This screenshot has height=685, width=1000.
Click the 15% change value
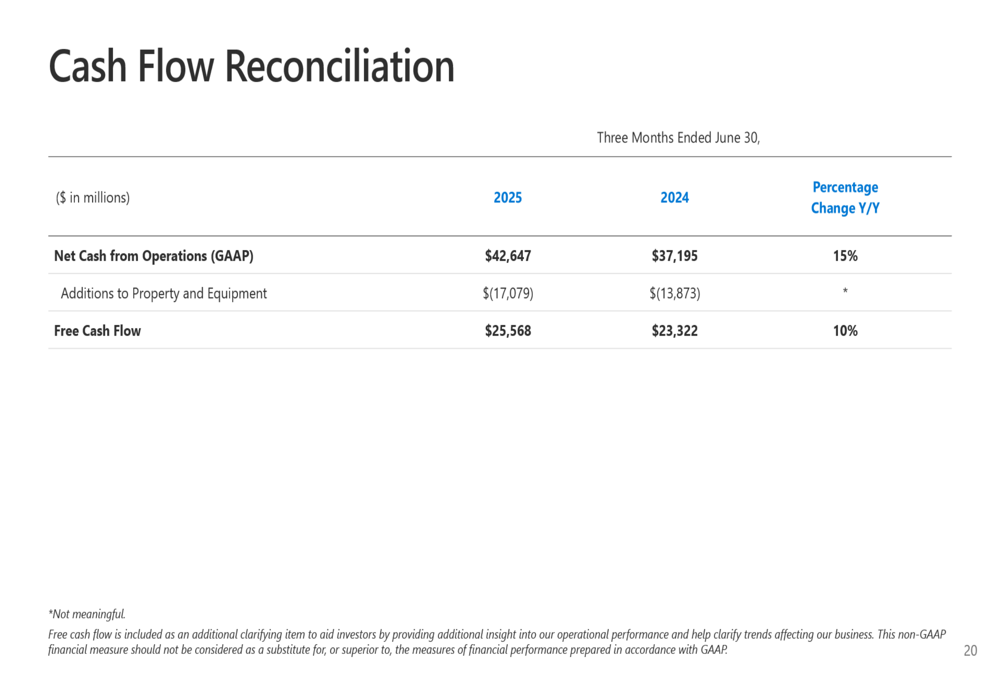coord(845,256)
